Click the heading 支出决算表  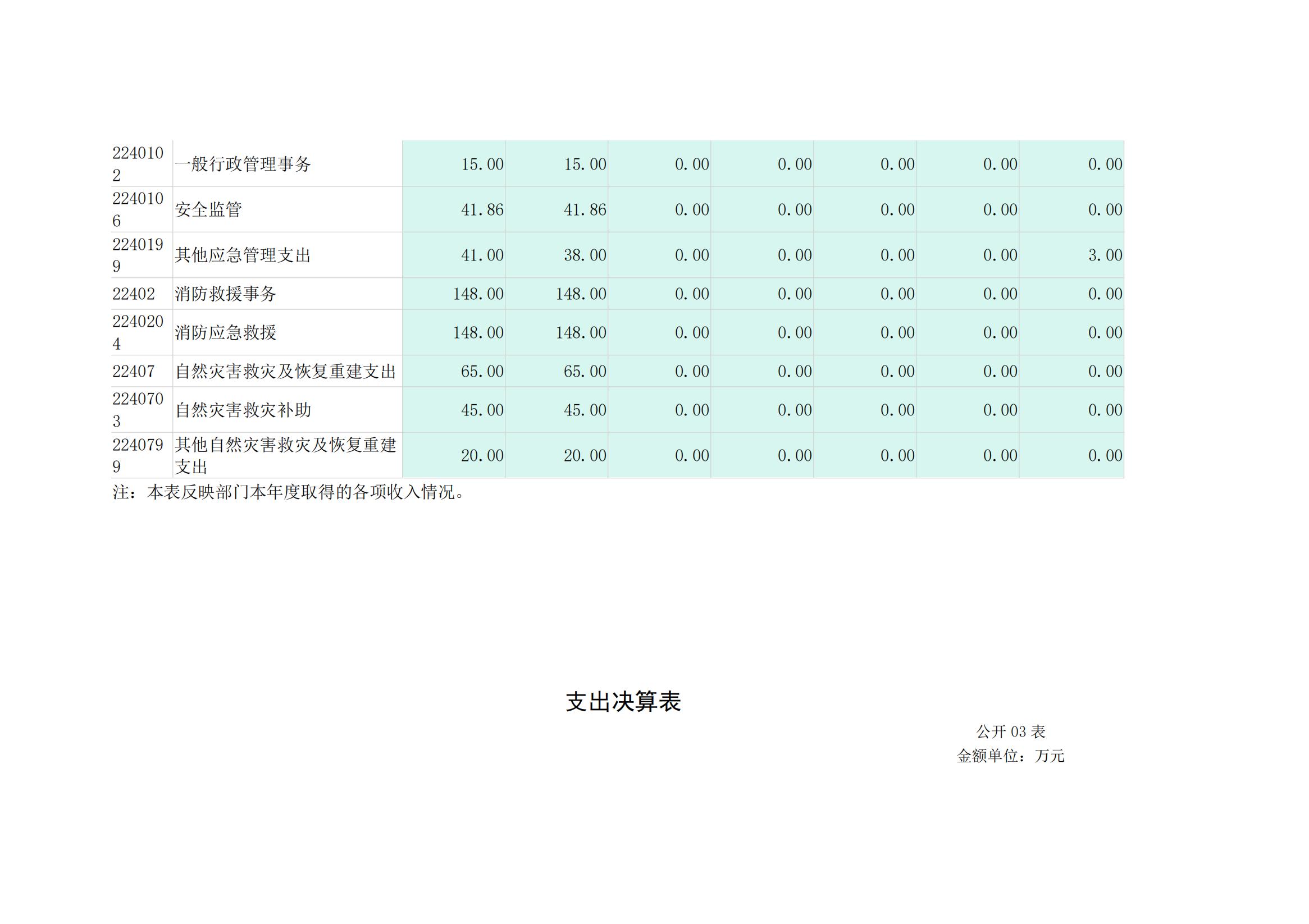tap(623, 702)
